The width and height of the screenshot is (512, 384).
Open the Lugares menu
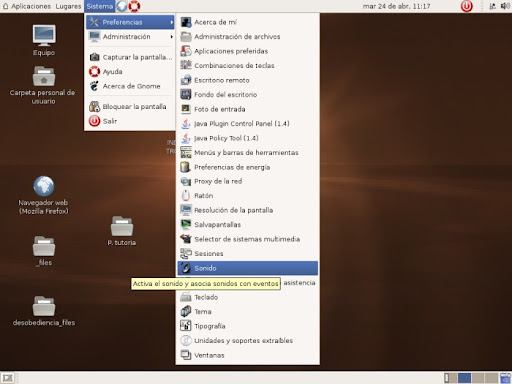point(68,6)
